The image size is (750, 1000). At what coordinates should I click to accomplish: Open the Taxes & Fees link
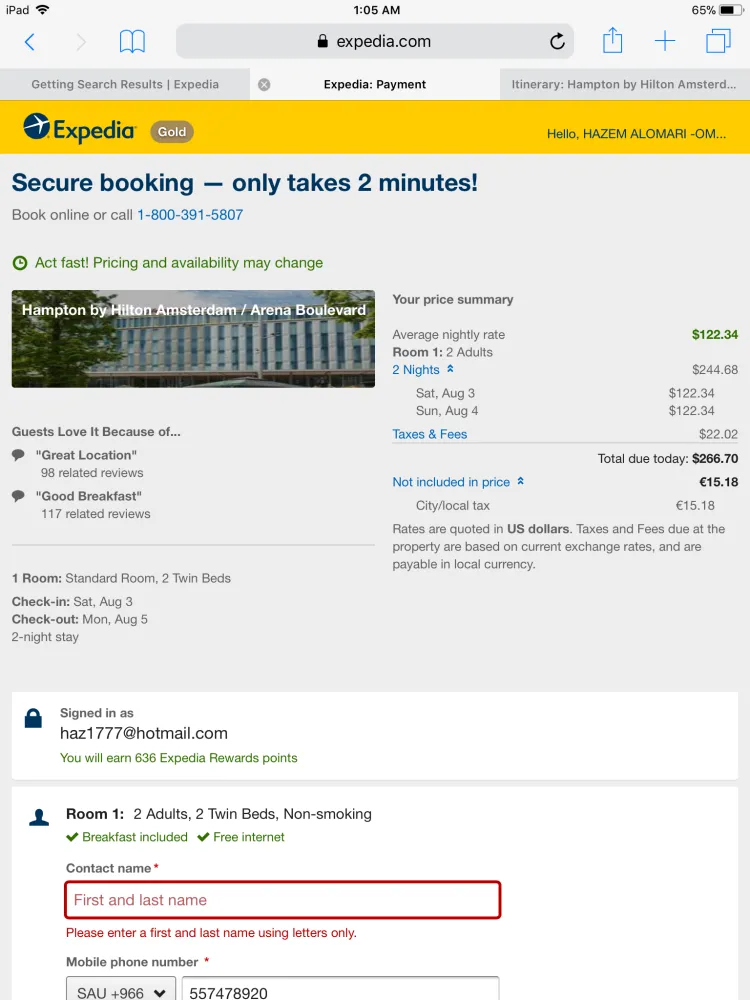(430, 434)
